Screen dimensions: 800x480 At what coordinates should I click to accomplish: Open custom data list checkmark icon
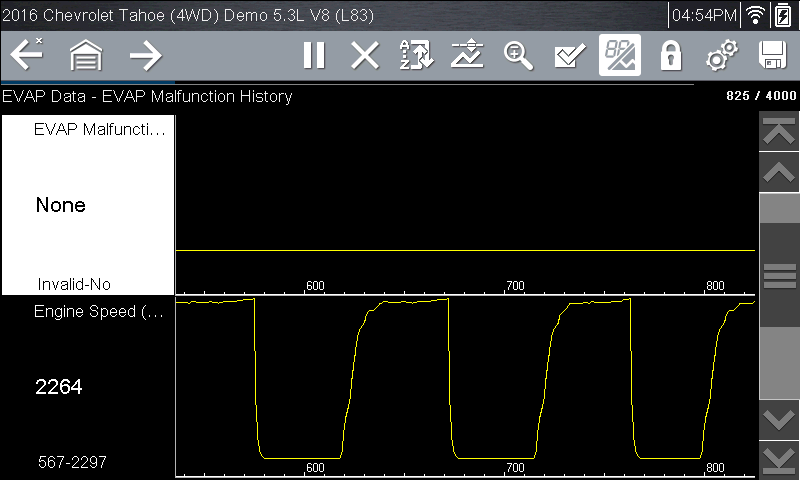pyautogui.click(x=569, y=56)
